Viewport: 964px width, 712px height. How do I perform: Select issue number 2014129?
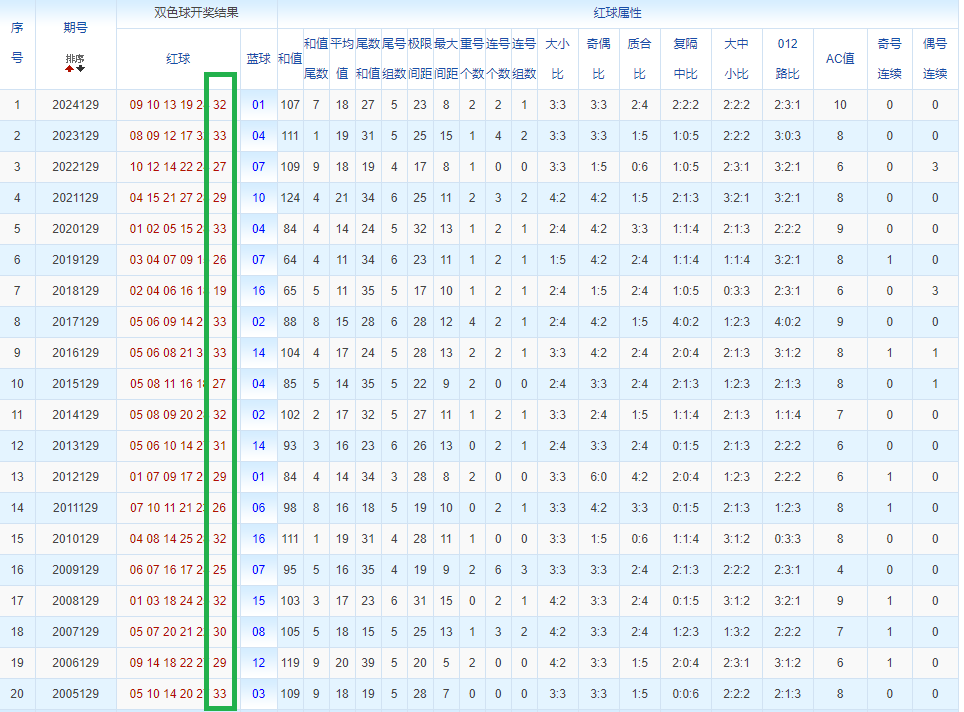[76, 415]
